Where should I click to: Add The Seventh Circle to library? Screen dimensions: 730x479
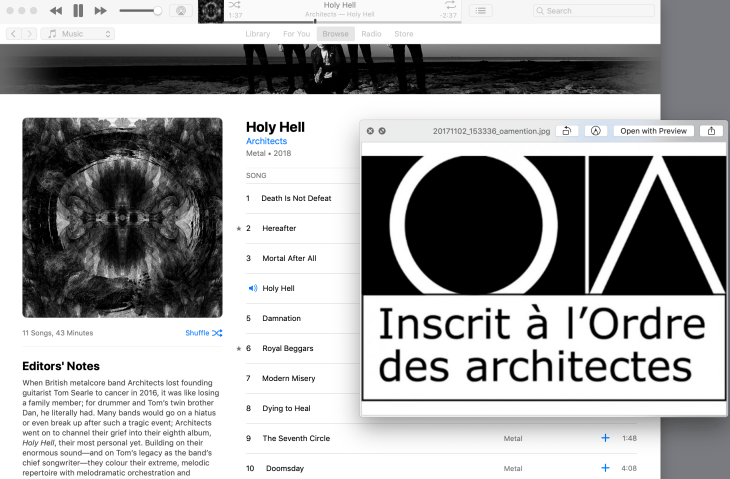(x=605, y=438)
